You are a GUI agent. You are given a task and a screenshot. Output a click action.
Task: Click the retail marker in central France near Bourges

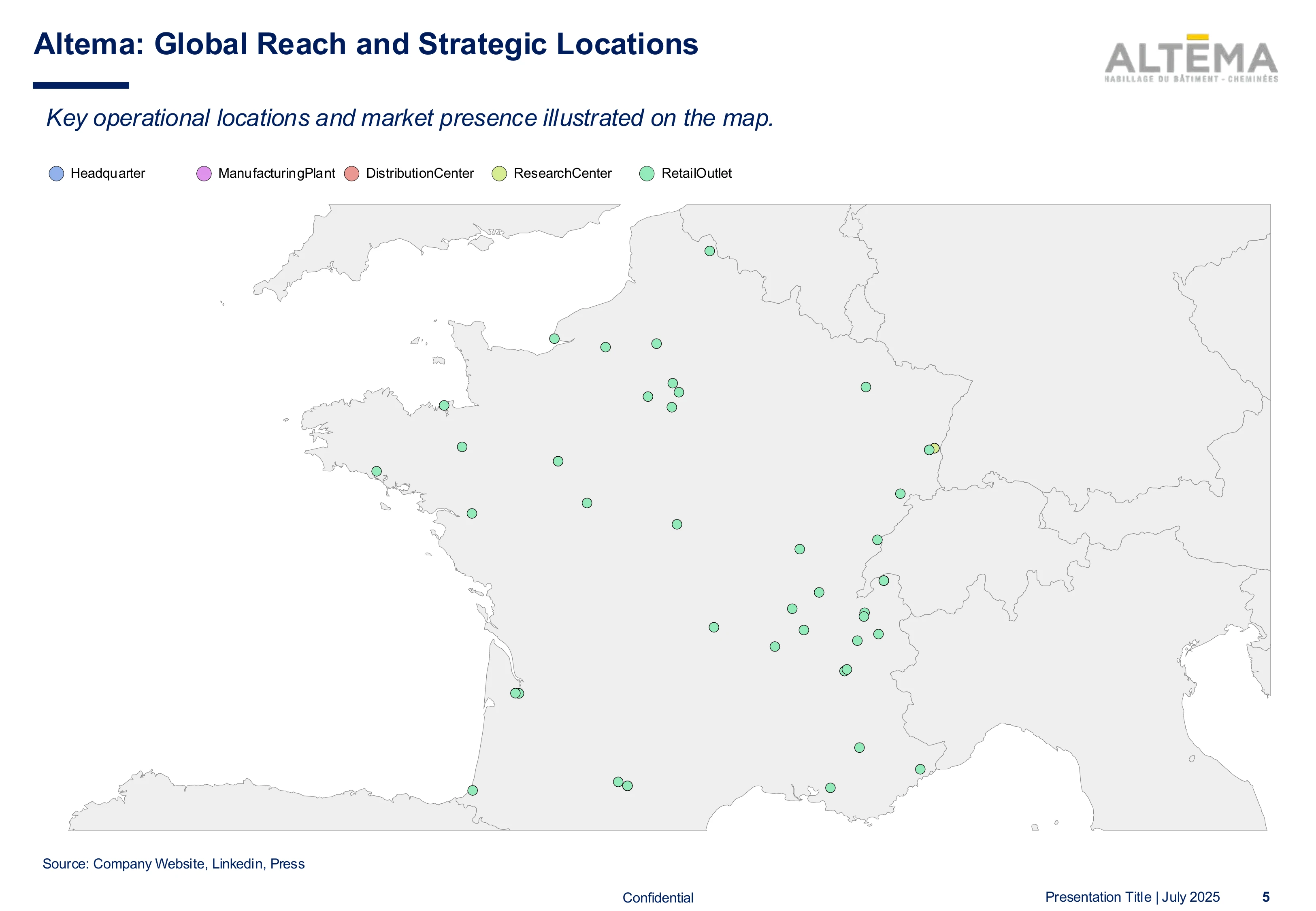[677, 525]
